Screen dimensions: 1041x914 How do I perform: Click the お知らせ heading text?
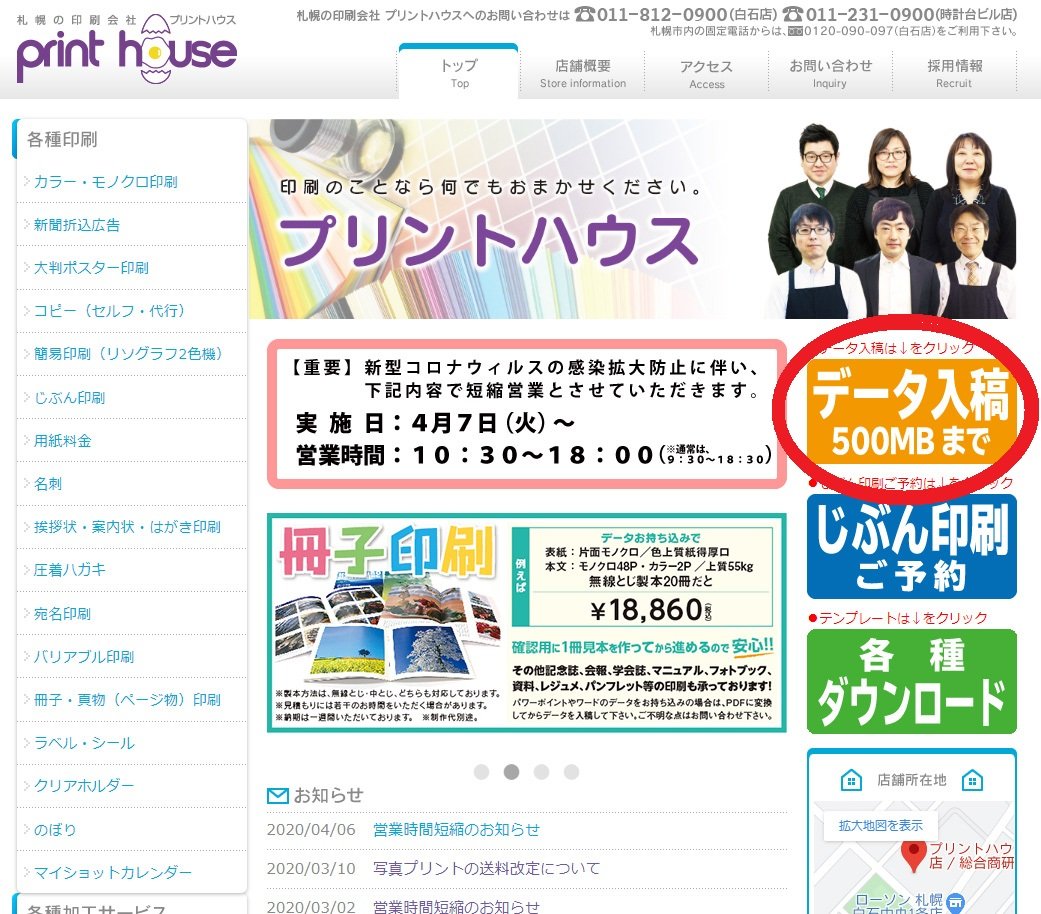point(328,795)
